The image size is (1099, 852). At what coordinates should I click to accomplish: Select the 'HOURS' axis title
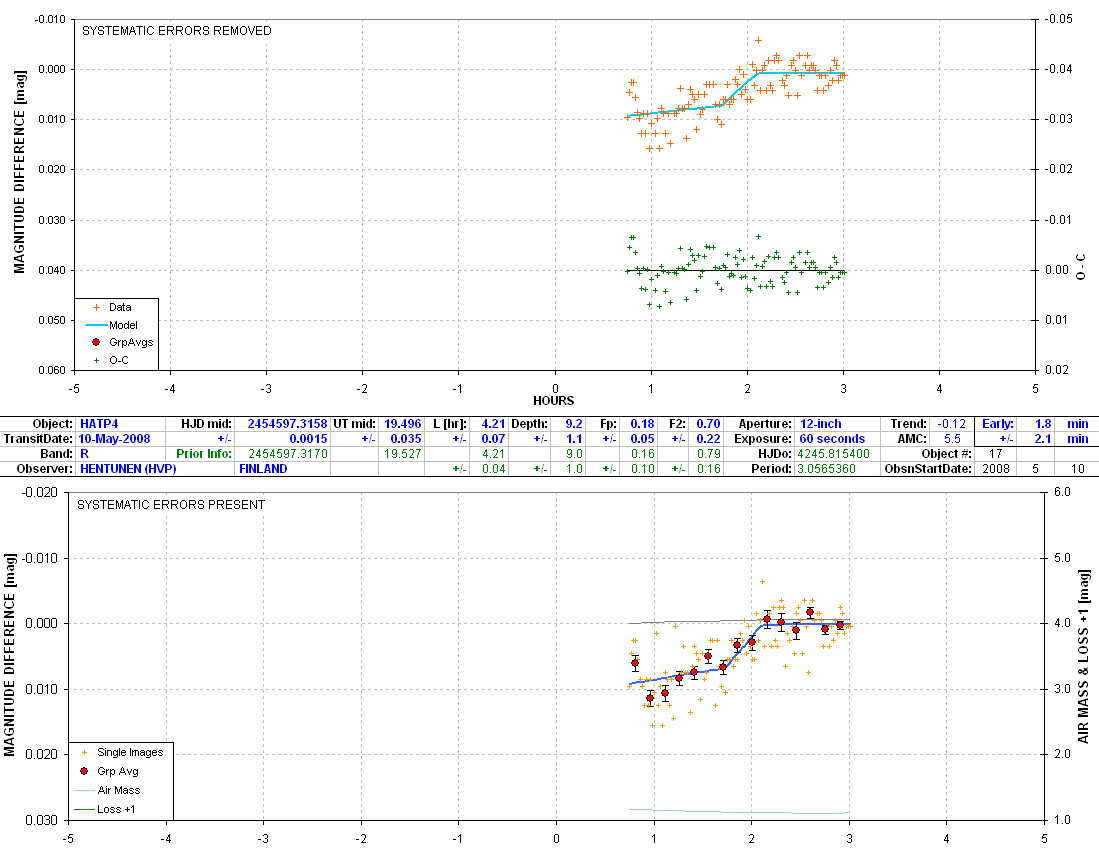[554, 401]
